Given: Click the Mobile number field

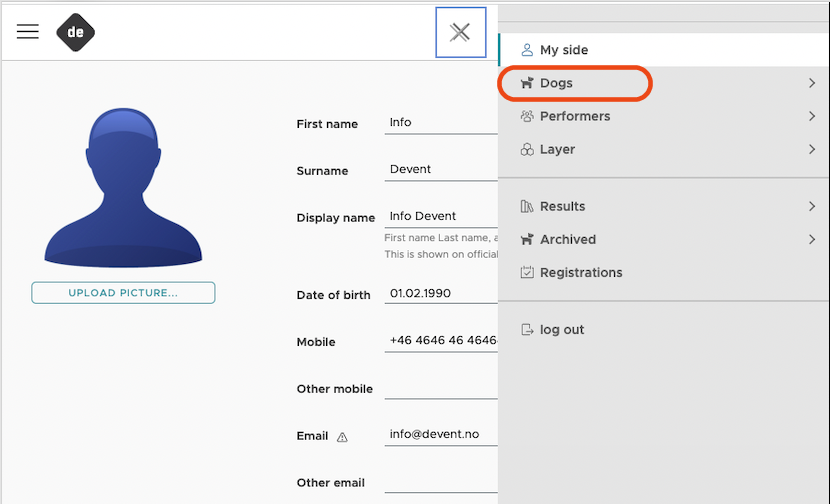Looking at the screenshot, I should pos(441,341).
